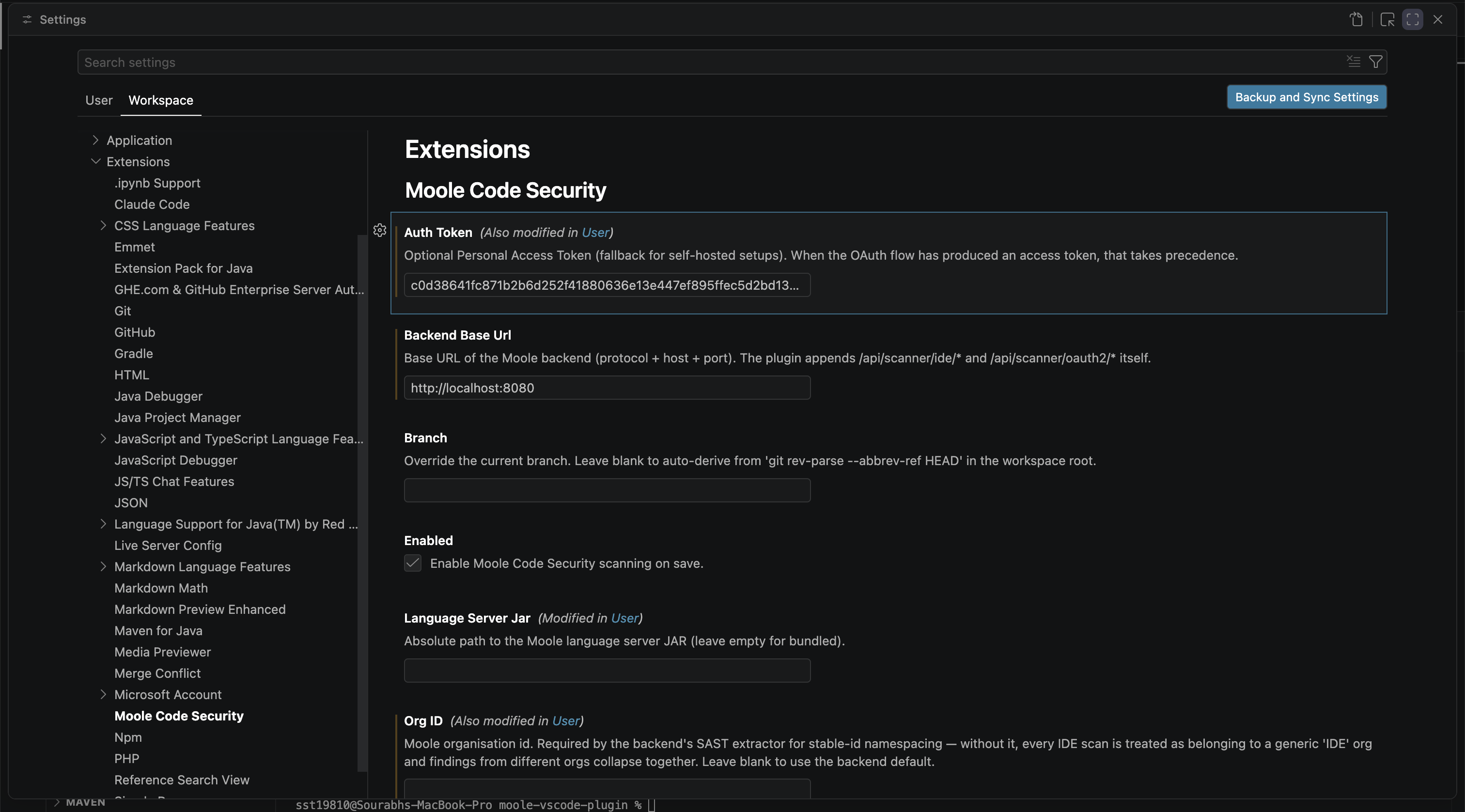Select Extension Pack for Java

tap(183, 268)
